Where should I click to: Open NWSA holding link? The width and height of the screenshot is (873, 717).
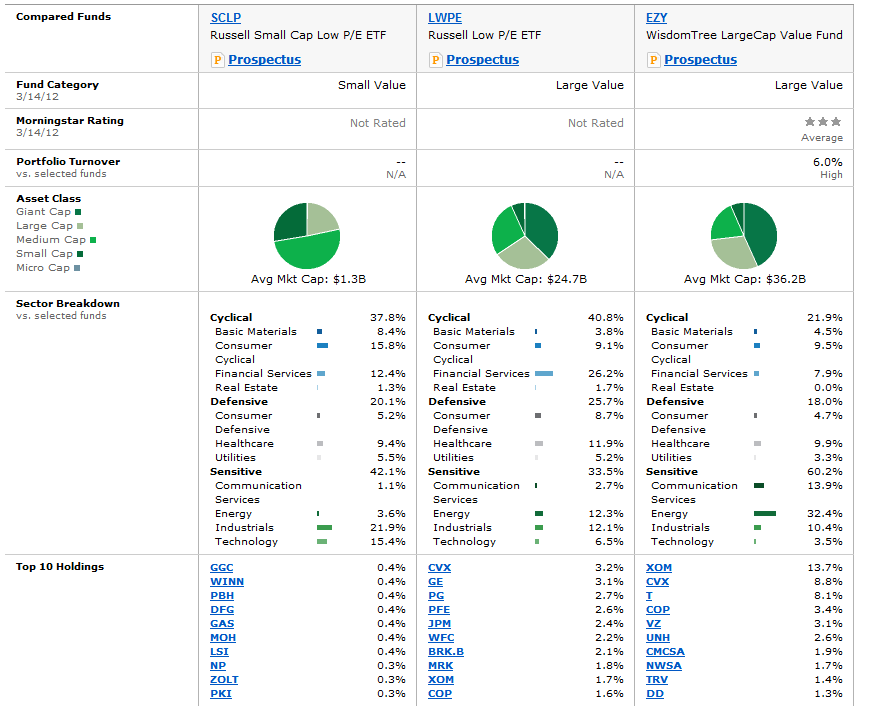(664, 665)
